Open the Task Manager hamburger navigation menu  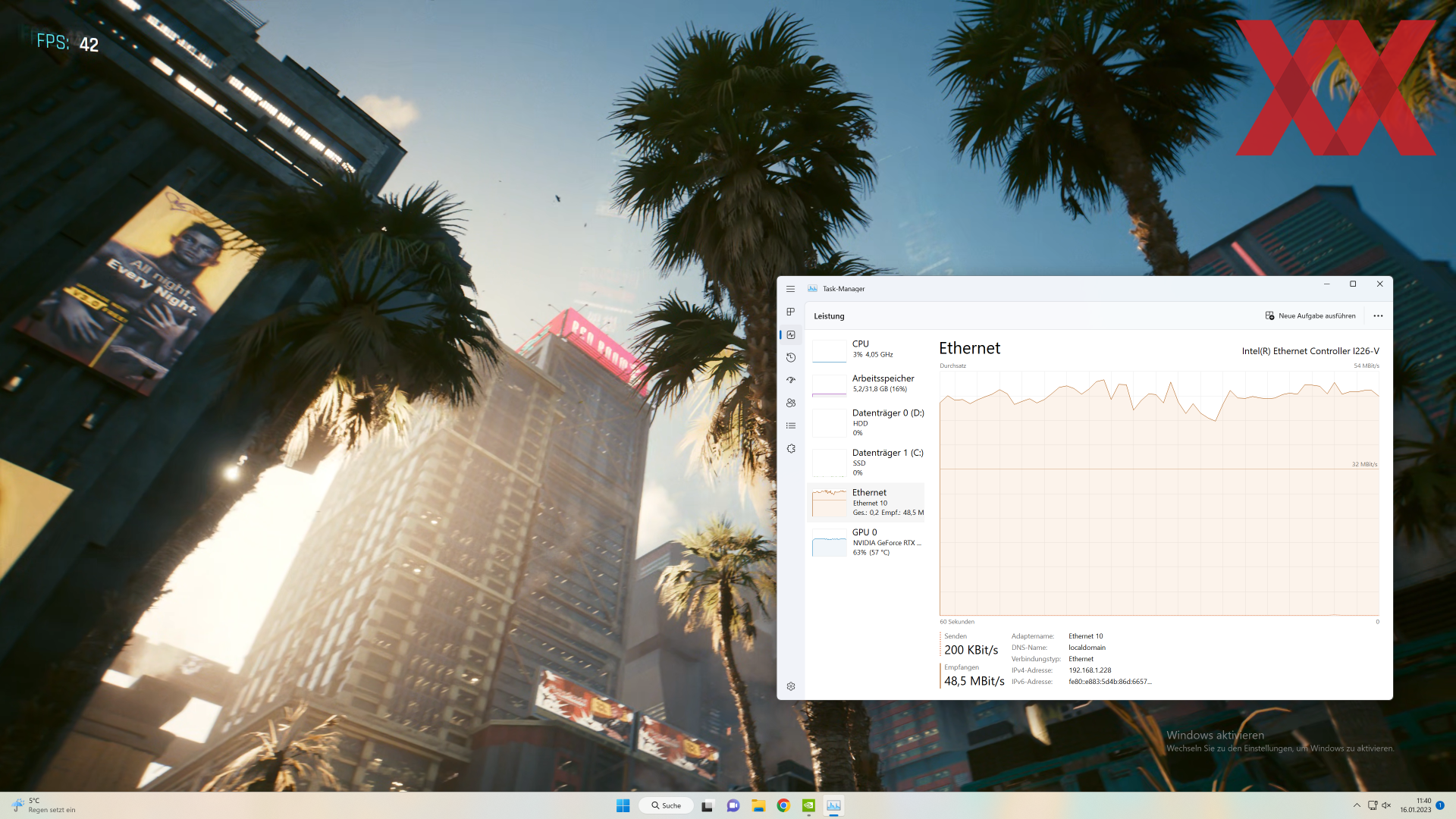[x=790, y=289]
